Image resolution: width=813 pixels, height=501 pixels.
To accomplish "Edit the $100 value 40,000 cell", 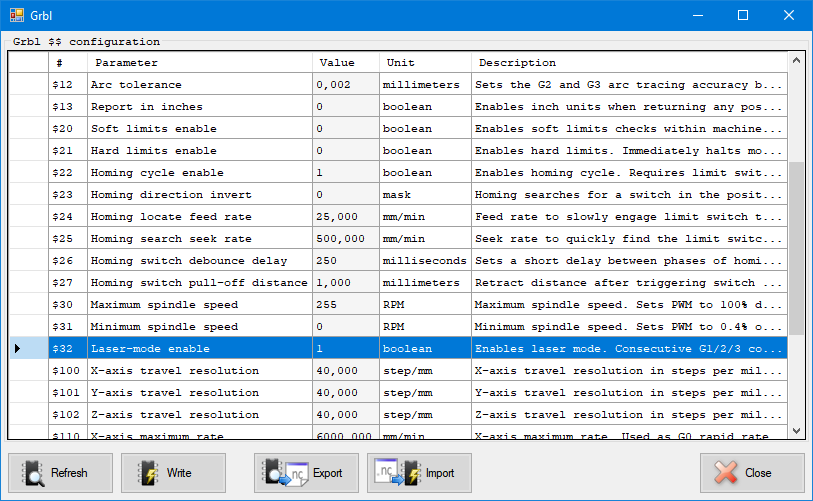I will [x=346, y=371].
